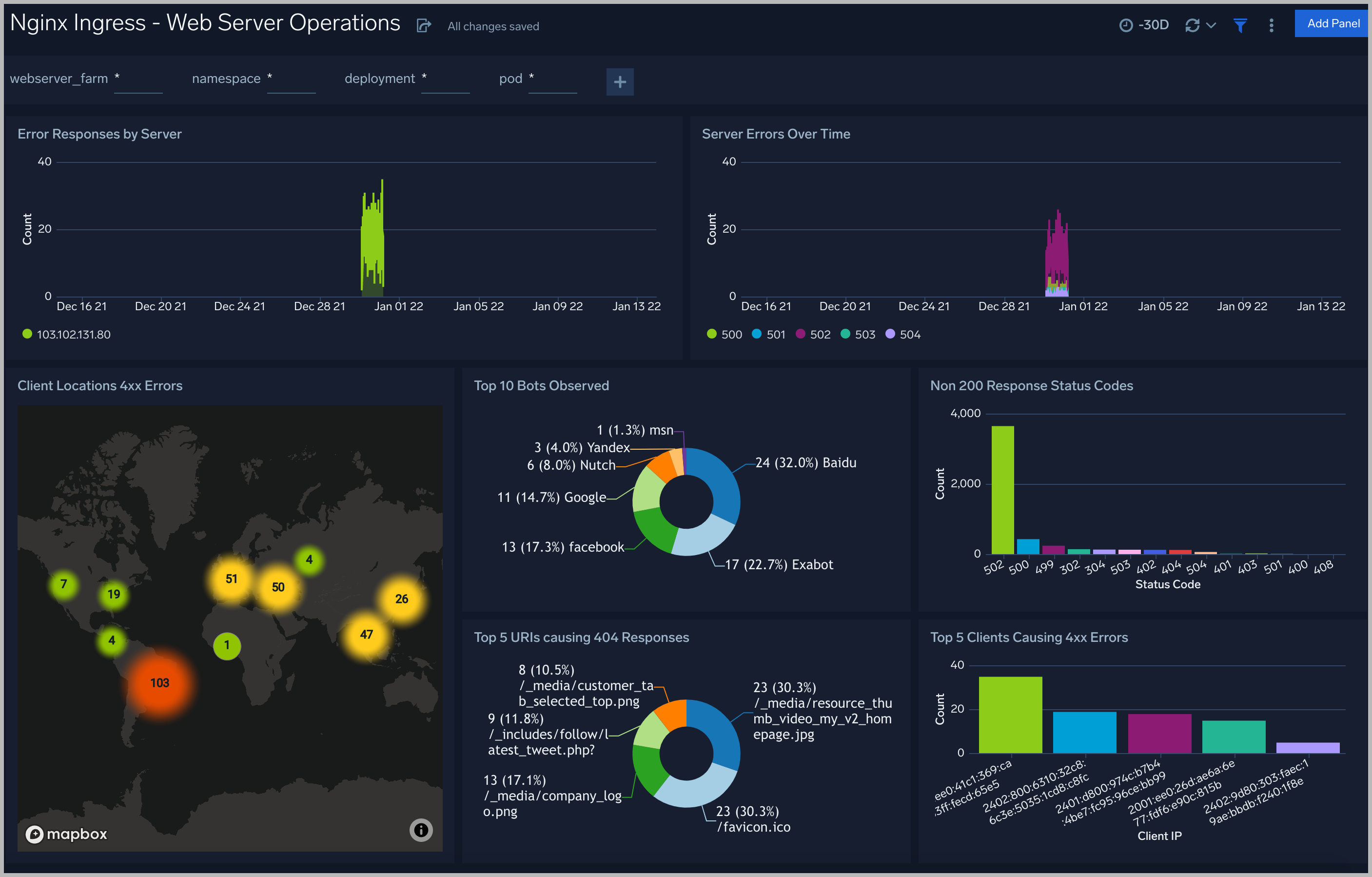Click the Add Panel button
Viewport: 1372px width, 877px height.
[1332, 23]
